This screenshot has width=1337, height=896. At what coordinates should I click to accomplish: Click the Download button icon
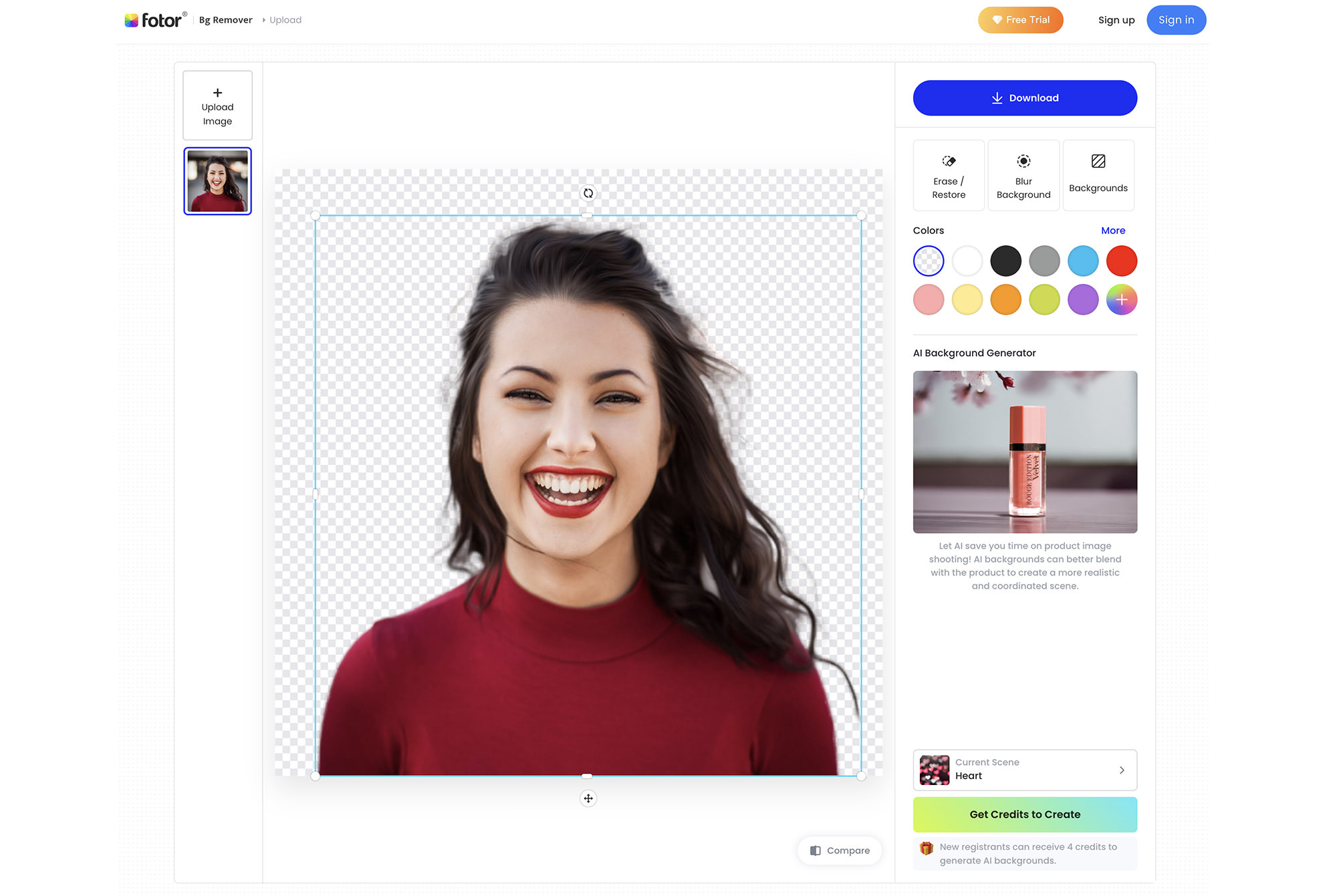(996, 98)
